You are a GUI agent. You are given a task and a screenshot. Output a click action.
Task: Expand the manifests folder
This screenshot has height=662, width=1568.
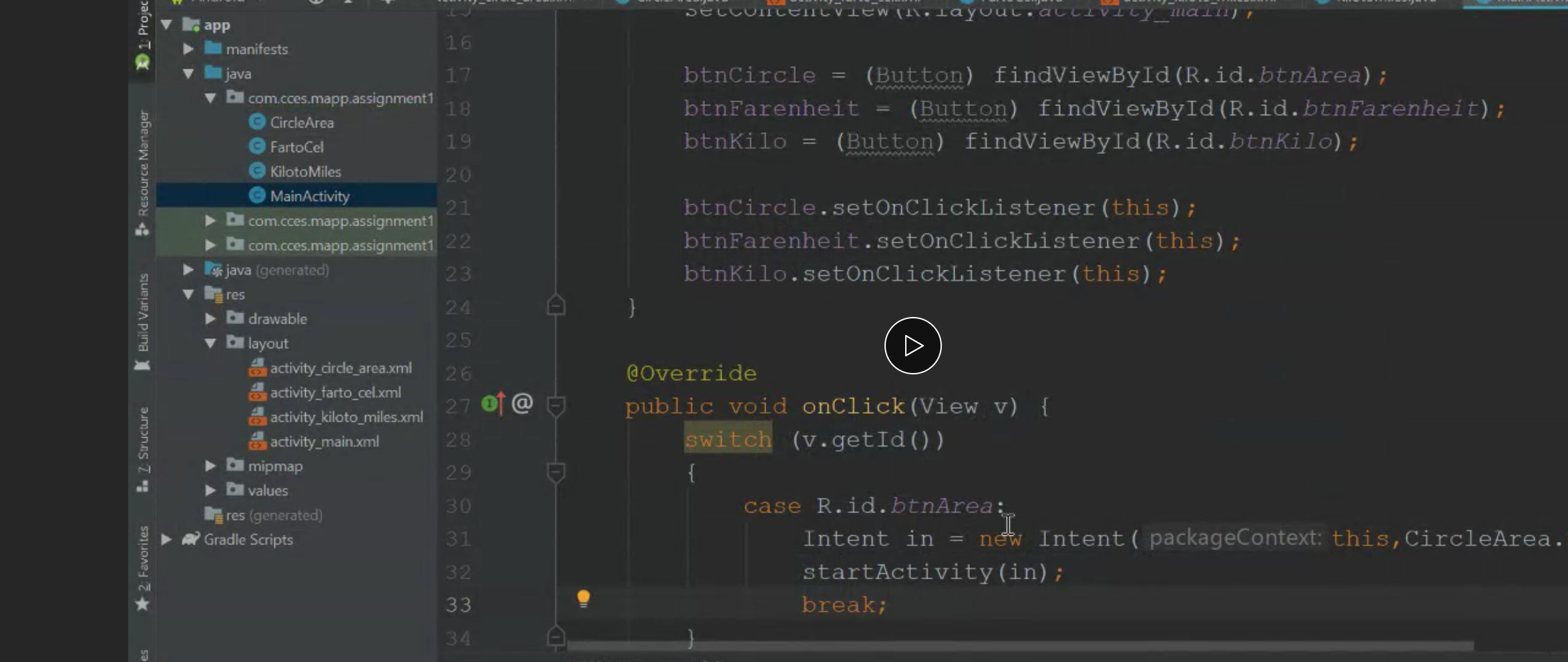pyautogui.click(x=189, y=48)
